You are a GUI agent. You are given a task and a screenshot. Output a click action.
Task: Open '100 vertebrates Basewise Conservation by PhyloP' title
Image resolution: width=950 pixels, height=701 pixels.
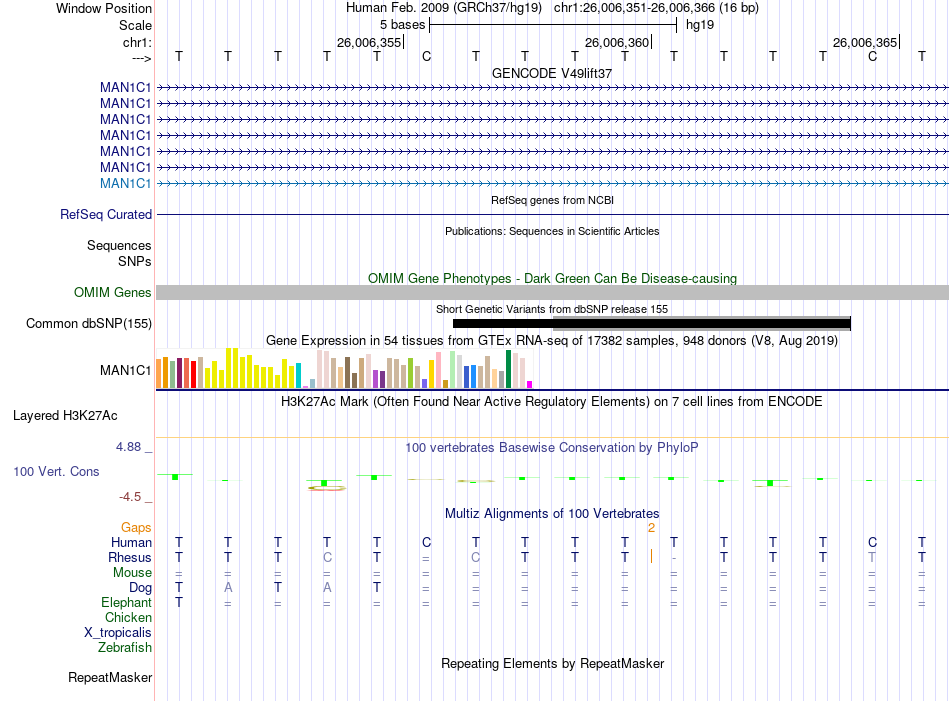[552, 448]
